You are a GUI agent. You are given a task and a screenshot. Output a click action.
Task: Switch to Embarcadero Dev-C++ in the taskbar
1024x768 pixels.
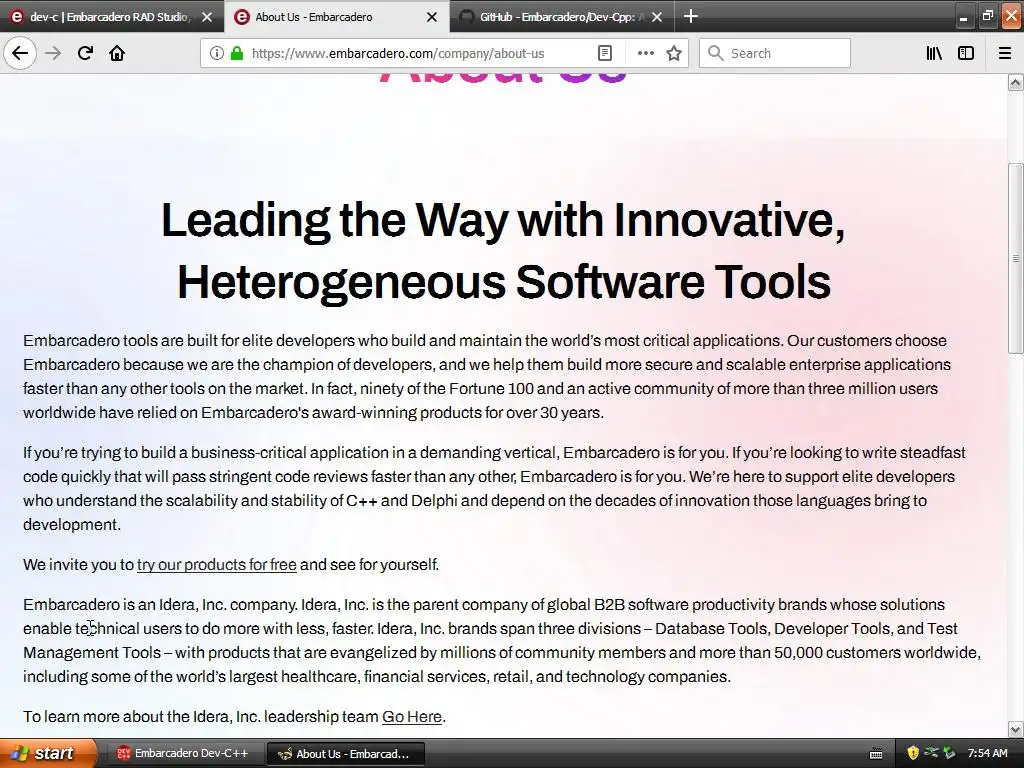[185, 754]
